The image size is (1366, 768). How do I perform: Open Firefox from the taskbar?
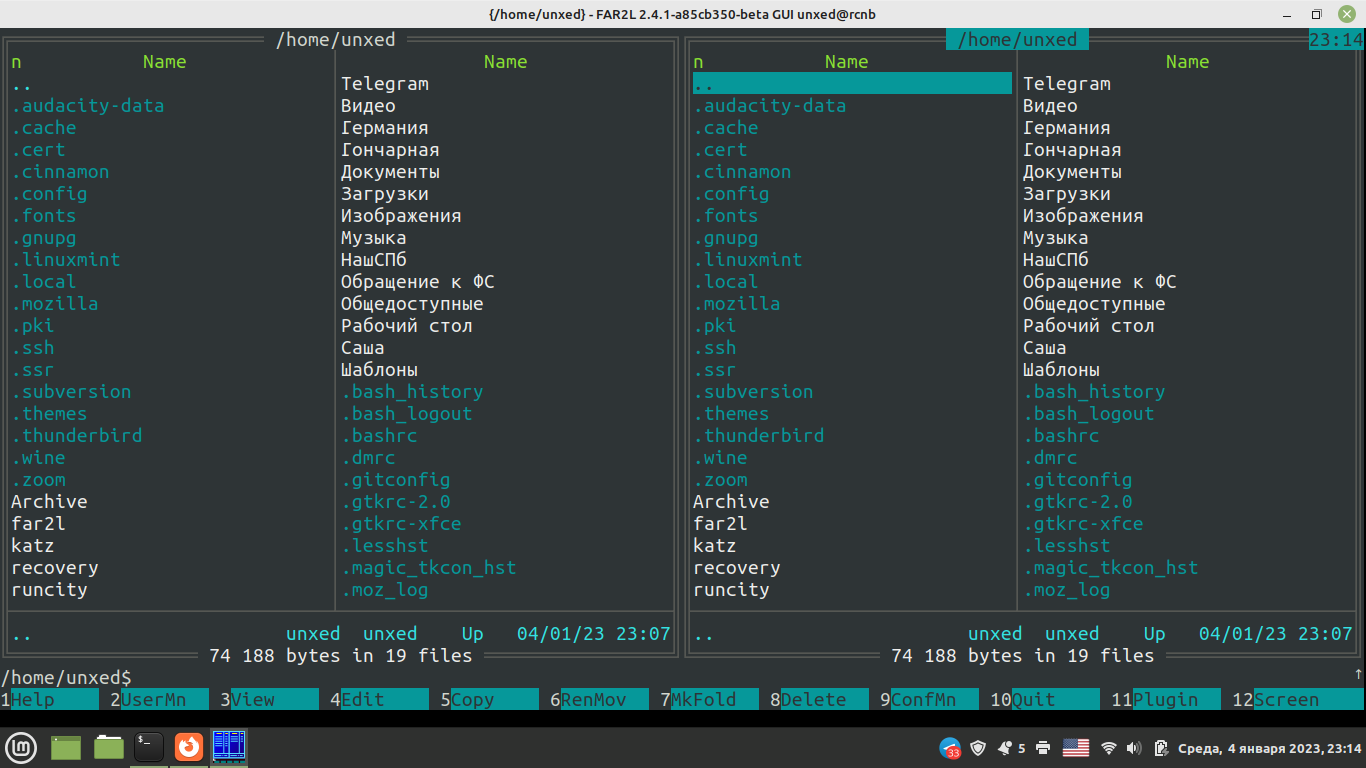188,747
